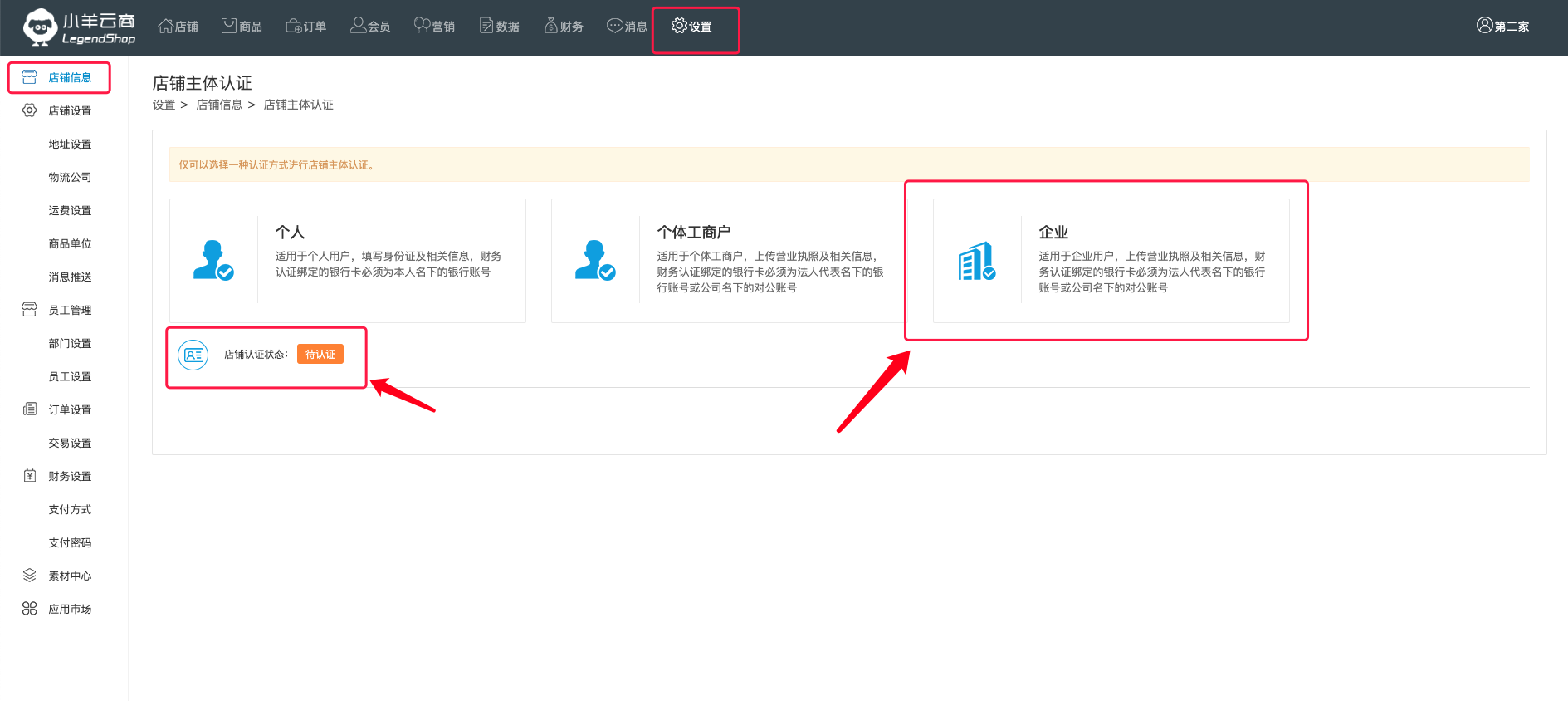Go to 营销 in top navigation

coord(434,27)
